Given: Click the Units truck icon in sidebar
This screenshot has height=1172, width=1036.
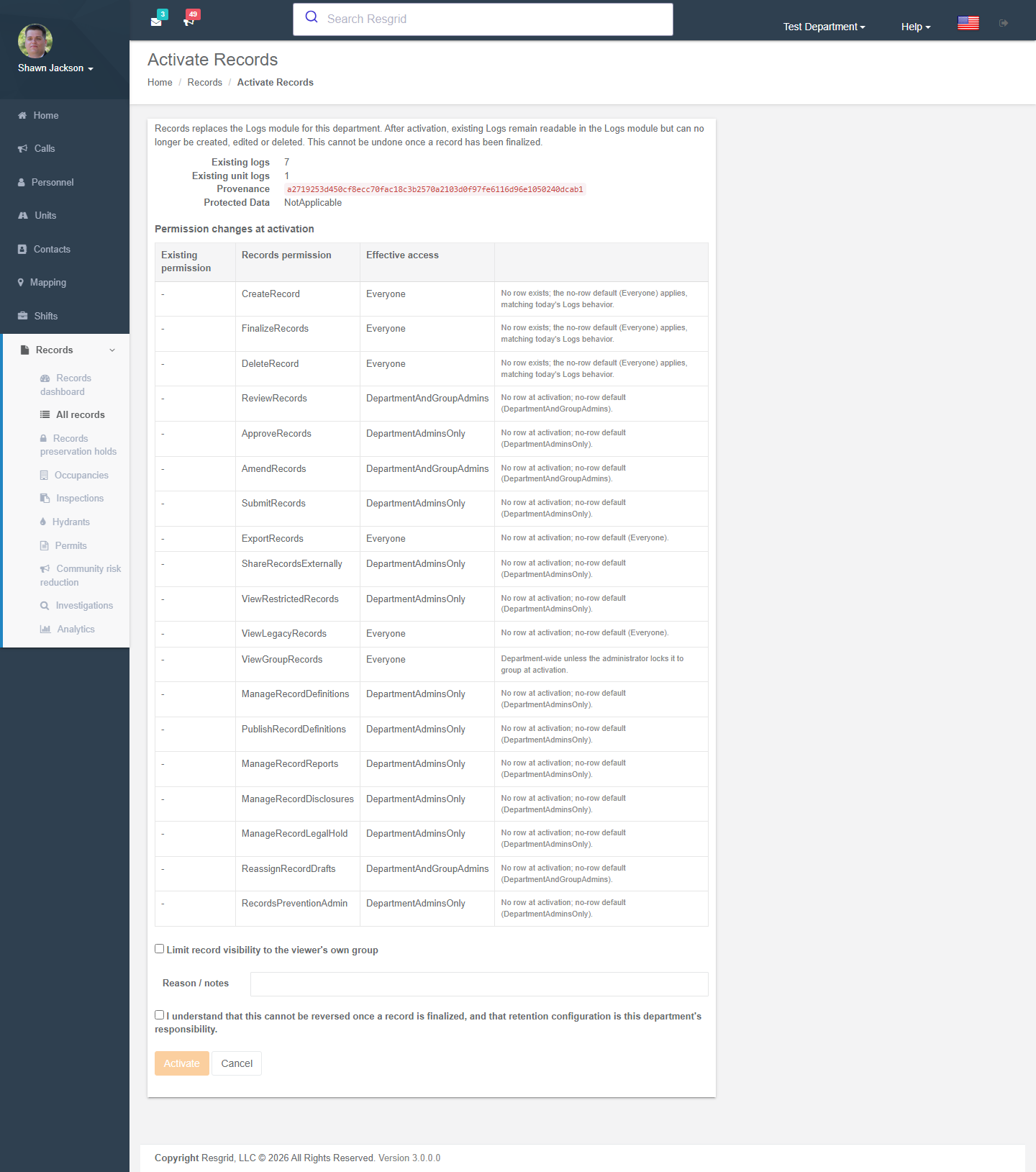Looking at the screenshot, I should (23, 216).
